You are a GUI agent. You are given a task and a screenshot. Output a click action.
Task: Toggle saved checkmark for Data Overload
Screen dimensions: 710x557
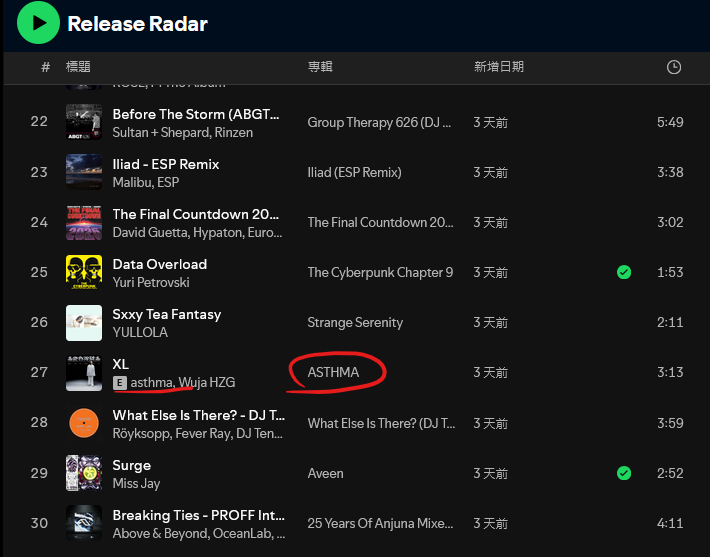(624, 272)
